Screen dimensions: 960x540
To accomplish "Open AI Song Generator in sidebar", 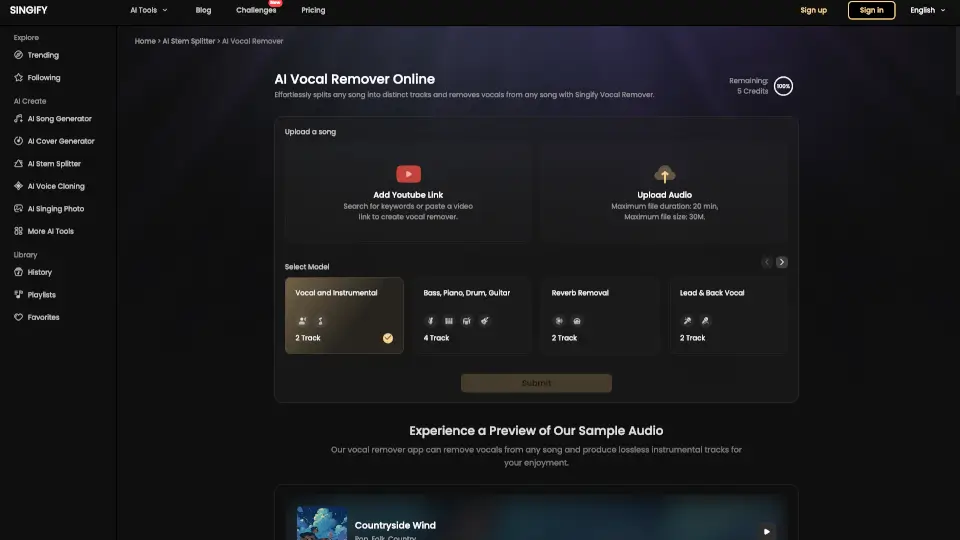I will pyautogui.click(x=59, y=119).
